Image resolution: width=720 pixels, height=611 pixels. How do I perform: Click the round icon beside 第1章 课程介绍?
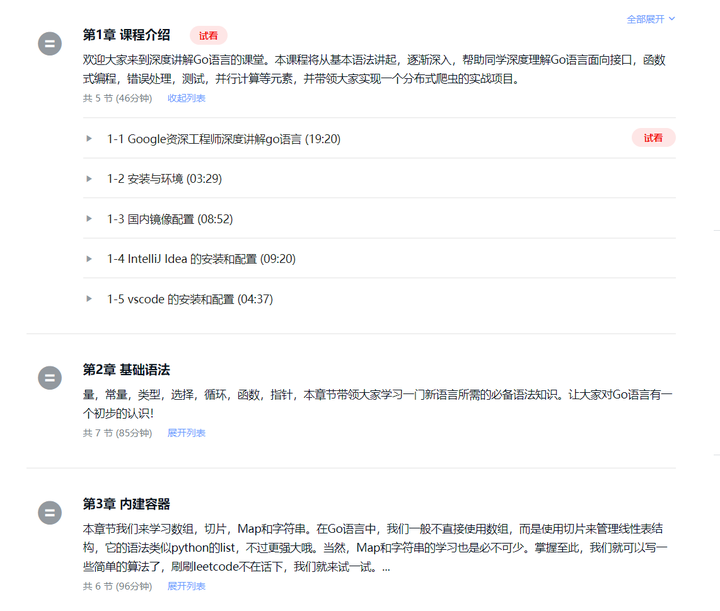point(50,44)
